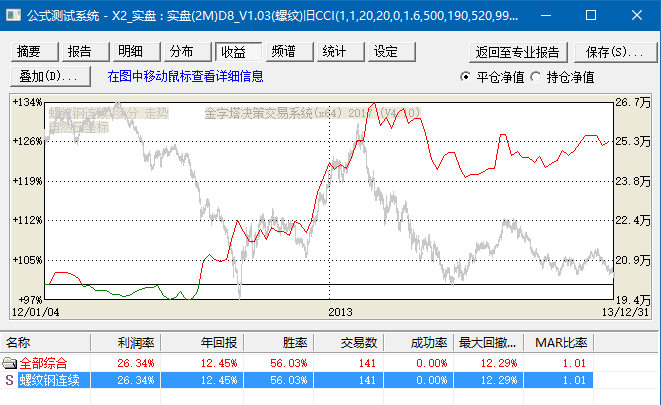Click the 叠加(D)... overlay button

(x=50, y=76)
